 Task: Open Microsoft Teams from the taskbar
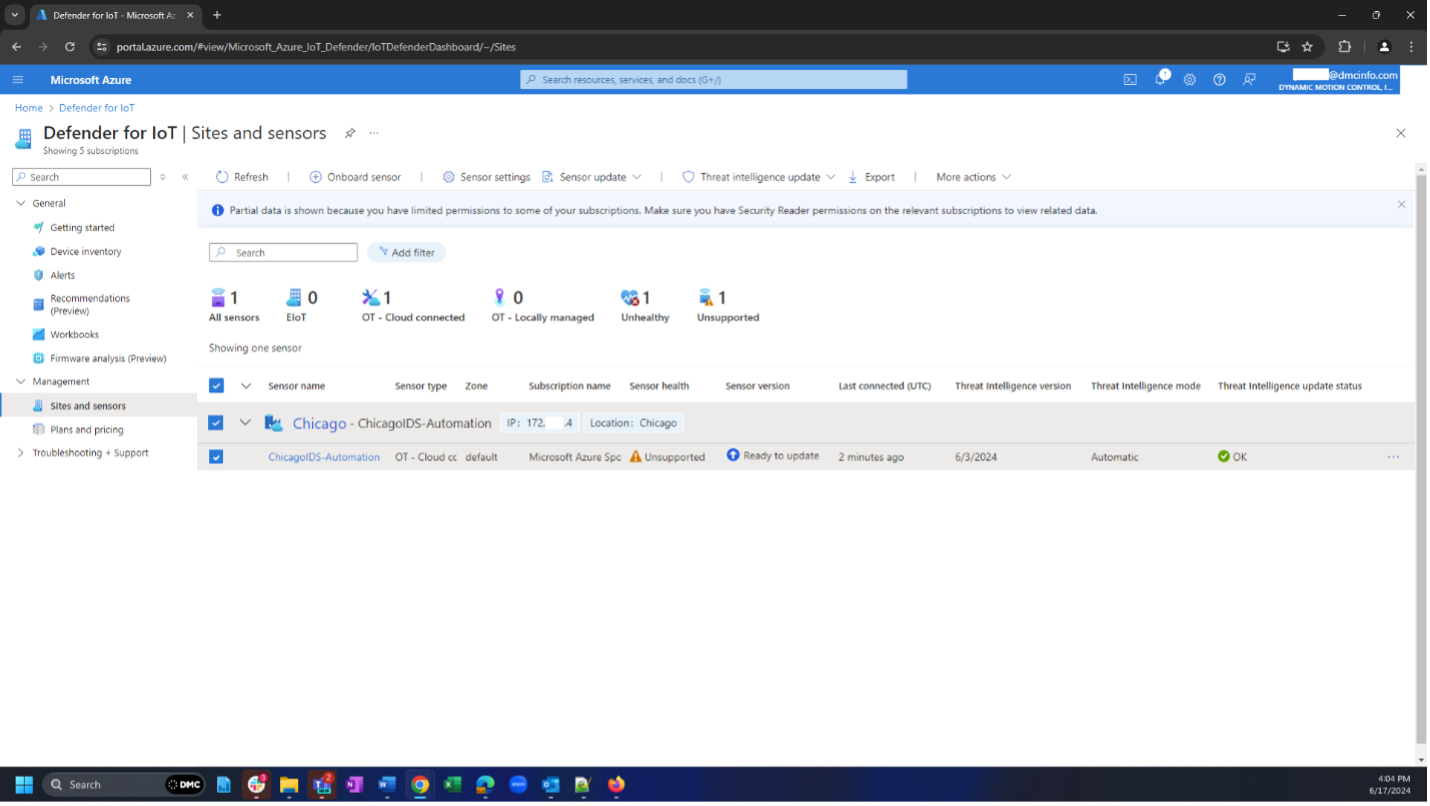tap(322, 785)
